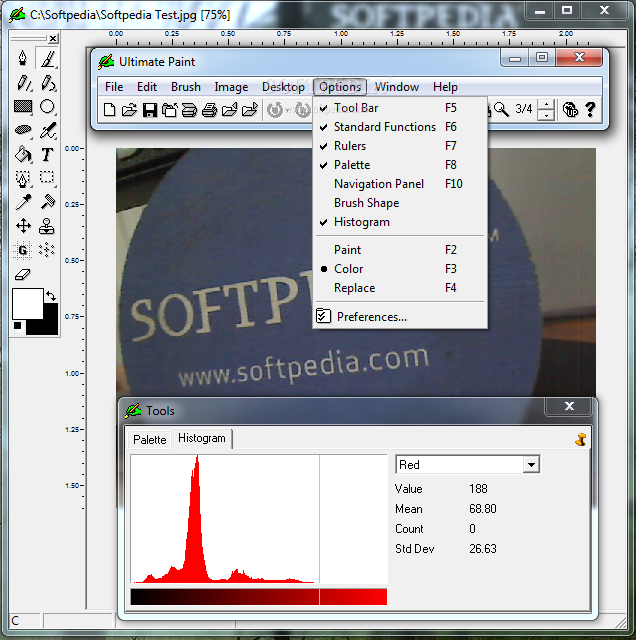Save the image with floppy icon

pyautogui.click(x=150, y=110)
